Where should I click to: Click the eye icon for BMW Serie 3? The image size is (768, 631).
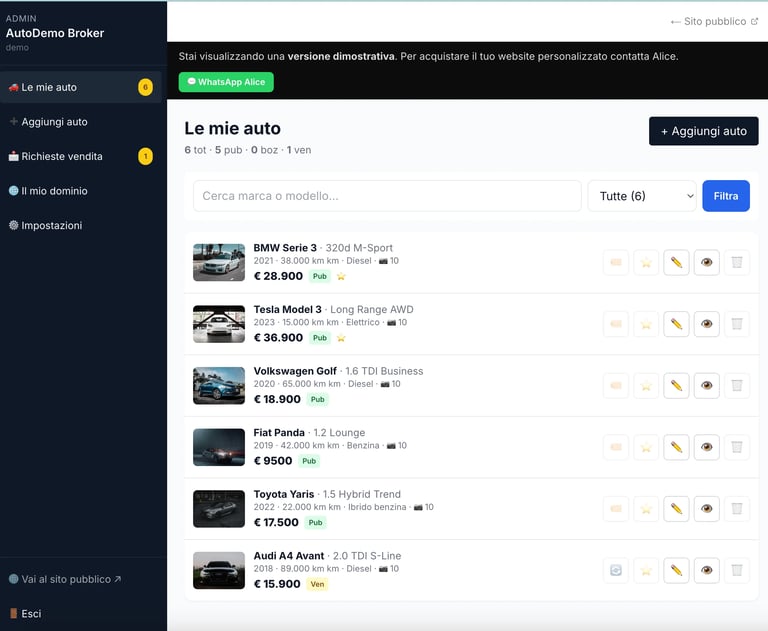(706, 263)
